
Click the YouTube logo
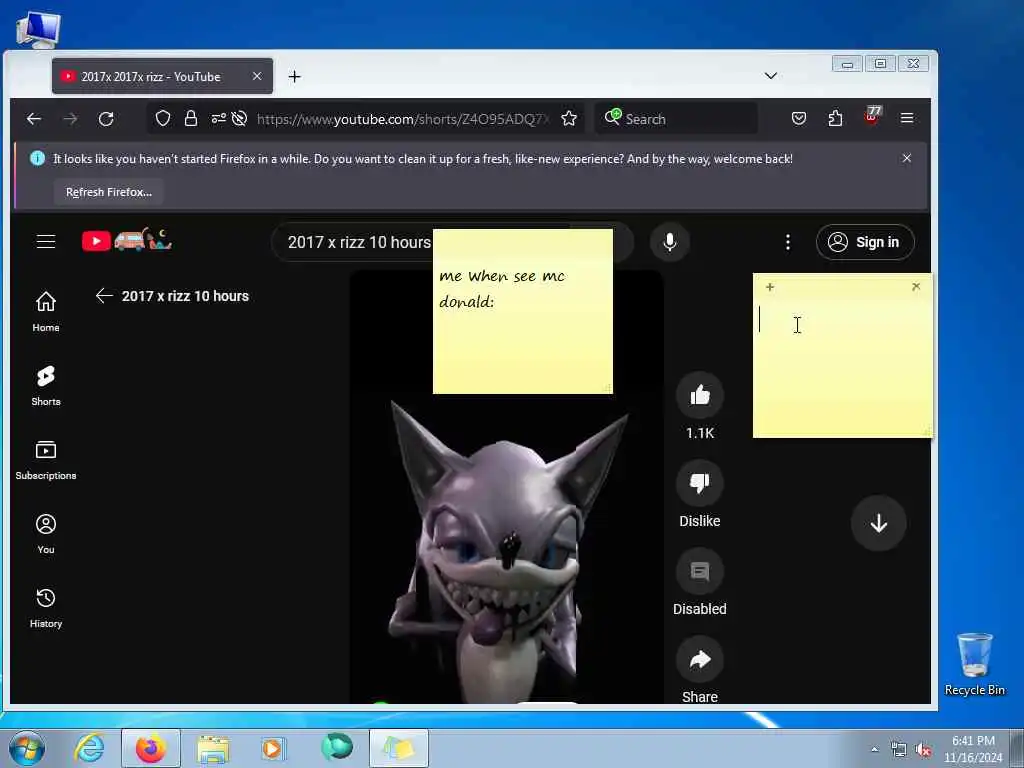pos(127,240)
